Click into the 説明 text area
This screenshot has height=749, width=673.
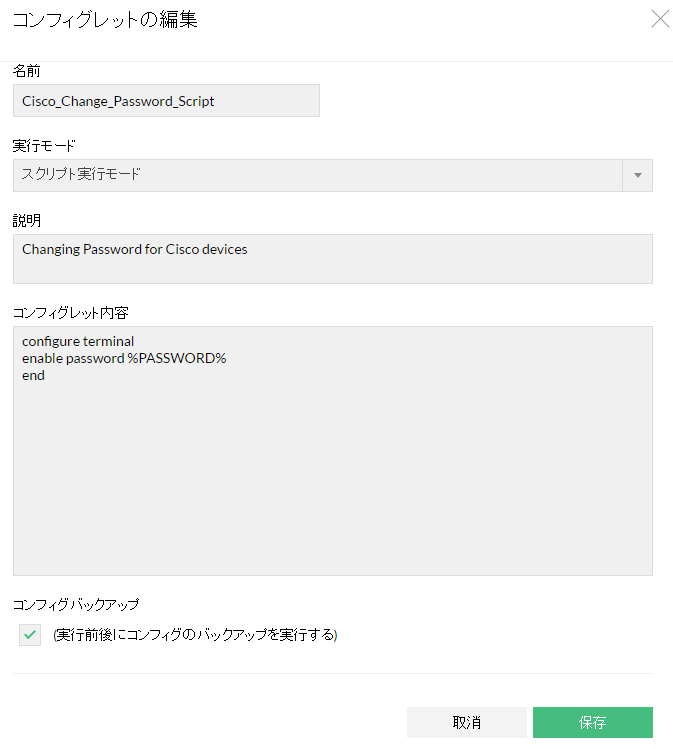[x=332, y=267]
